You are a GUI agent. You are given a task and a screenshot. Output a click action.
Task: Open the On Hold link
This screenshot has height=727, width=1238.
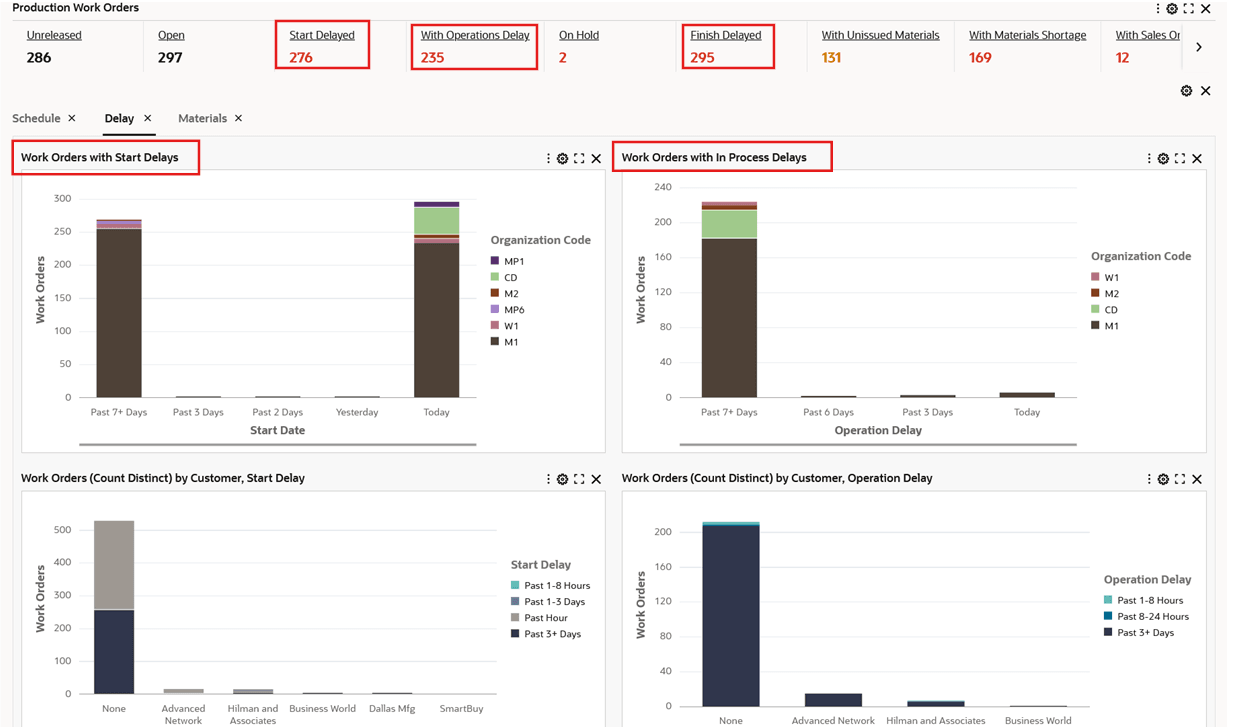579,35
